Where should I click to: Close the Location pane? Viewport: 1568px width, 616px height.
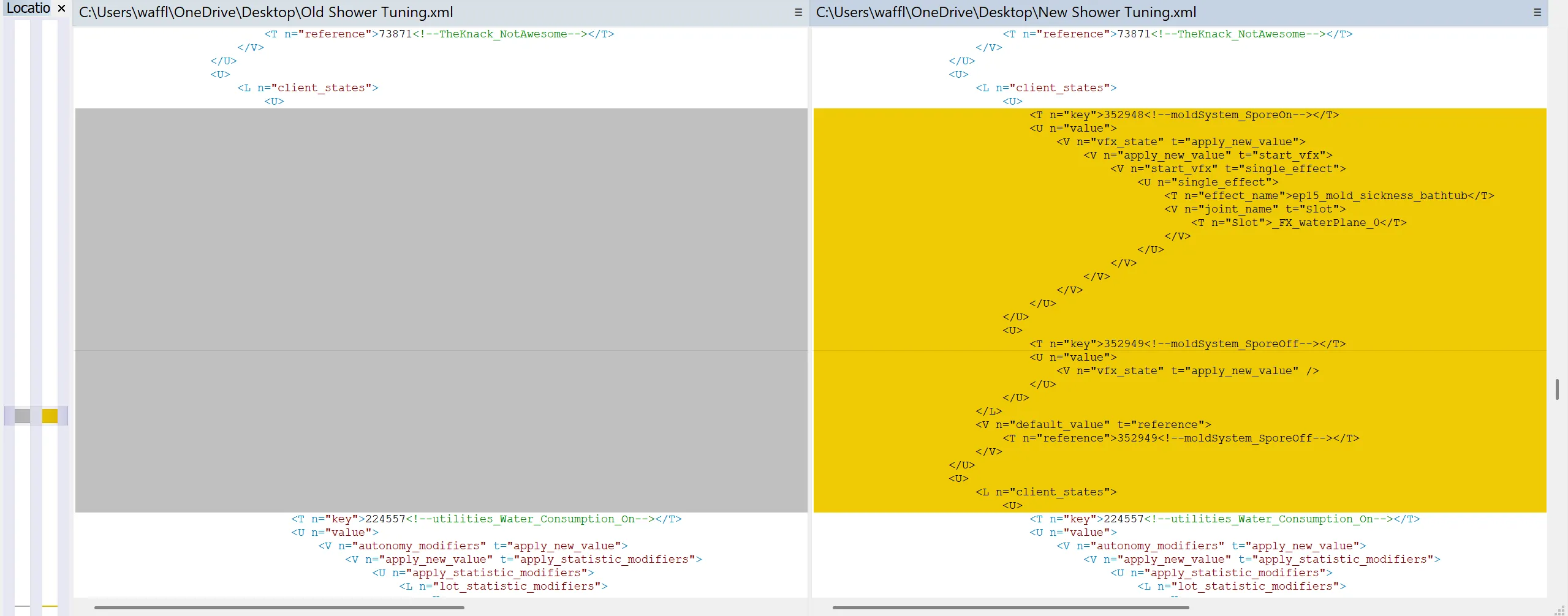coord(61,9)
